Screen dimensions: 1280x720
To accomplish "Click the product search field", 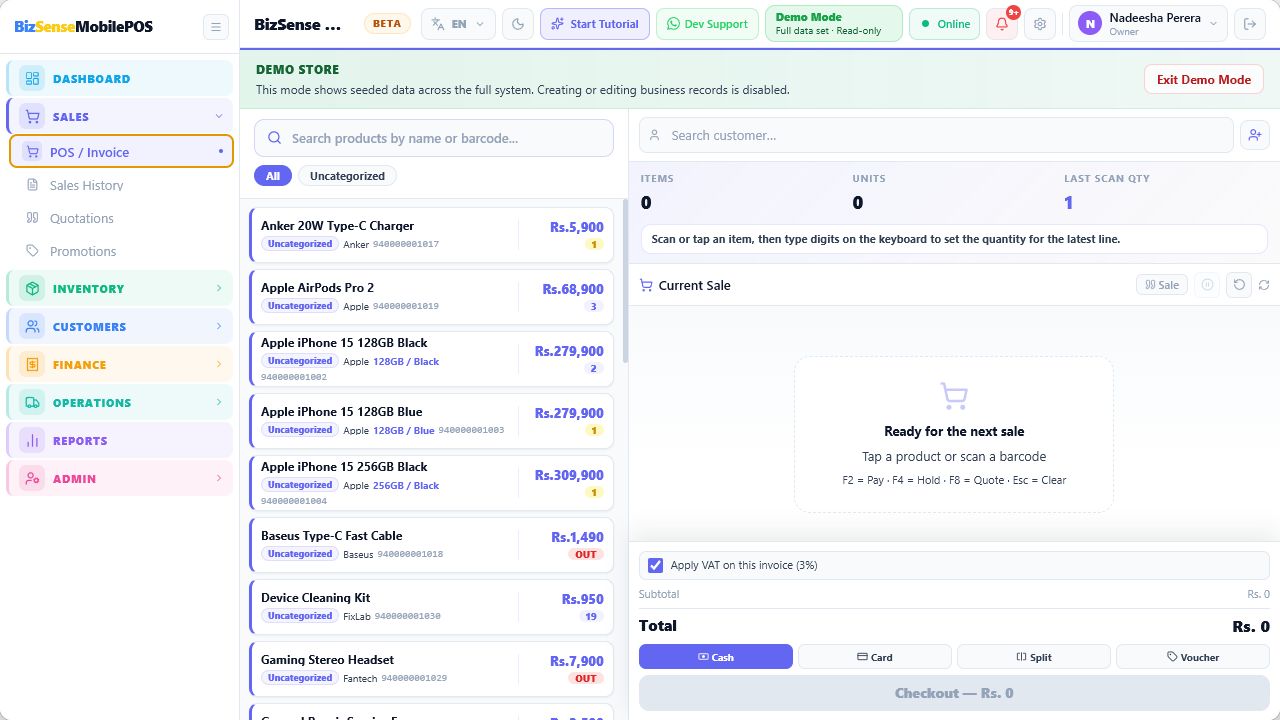I will (x=434, y=138).
